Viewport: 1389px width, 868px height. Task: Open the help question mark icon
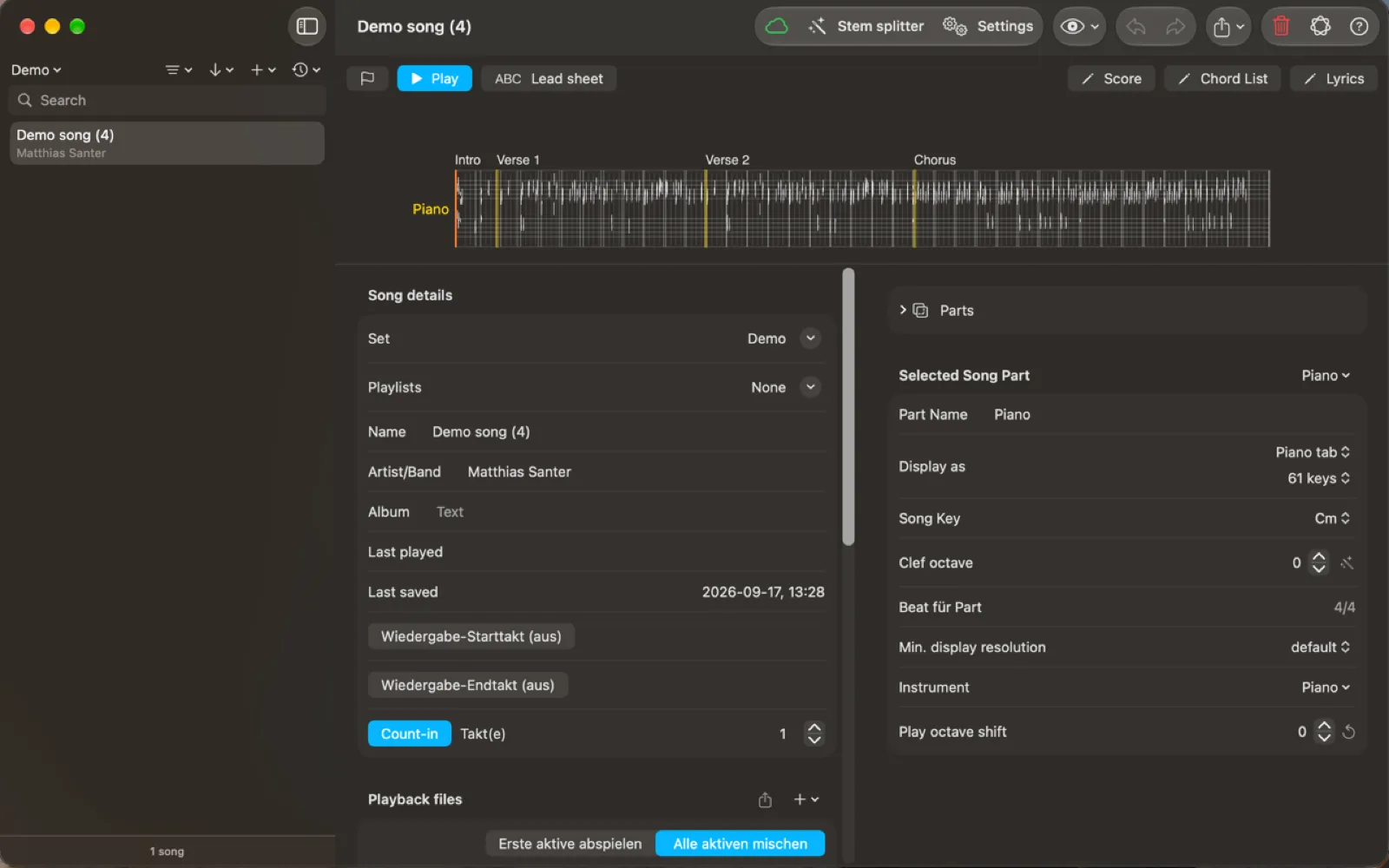coord(1359,26)
